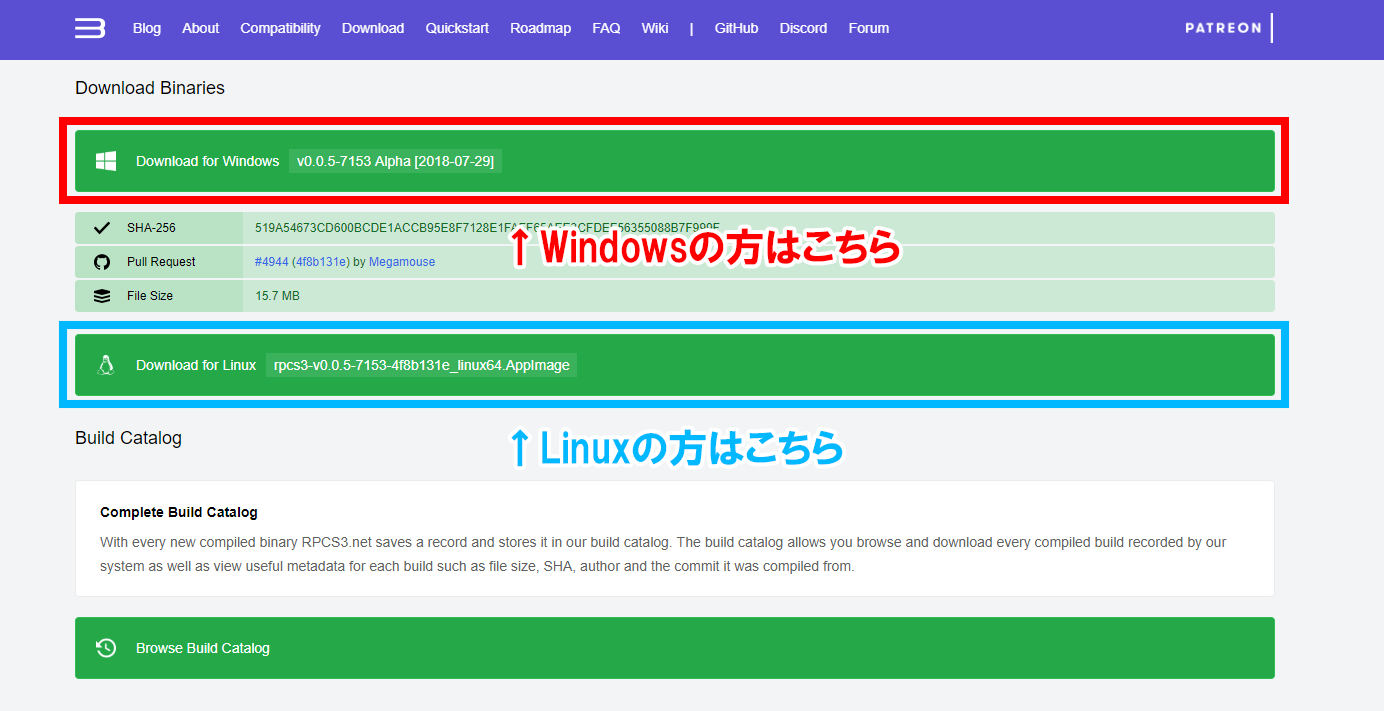Click the Windows logo icon
1384x711 pixels.
106,161
